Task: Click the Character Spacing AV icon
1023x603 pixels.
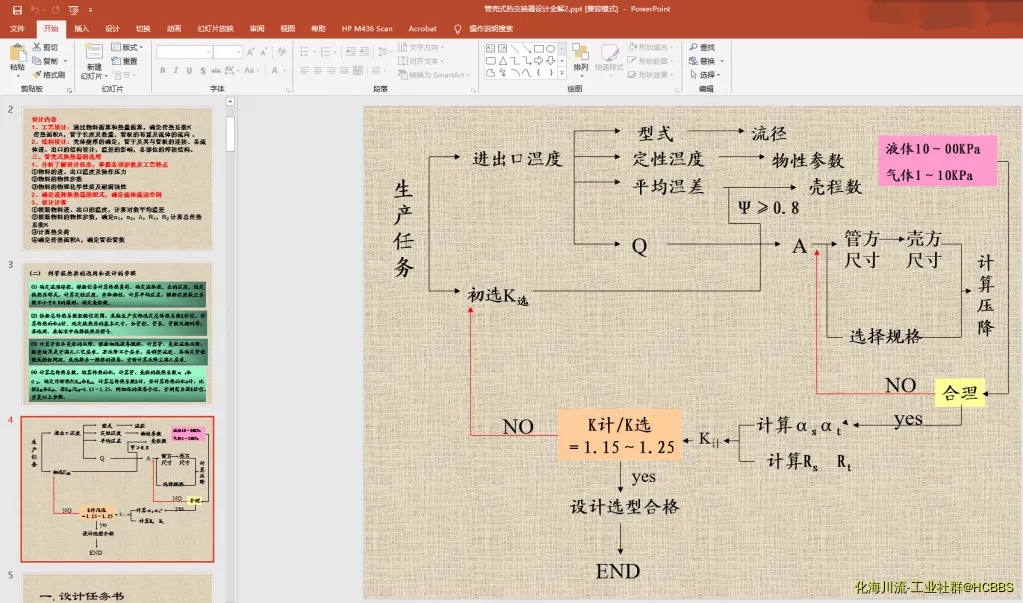Action: tap(232, 70)
